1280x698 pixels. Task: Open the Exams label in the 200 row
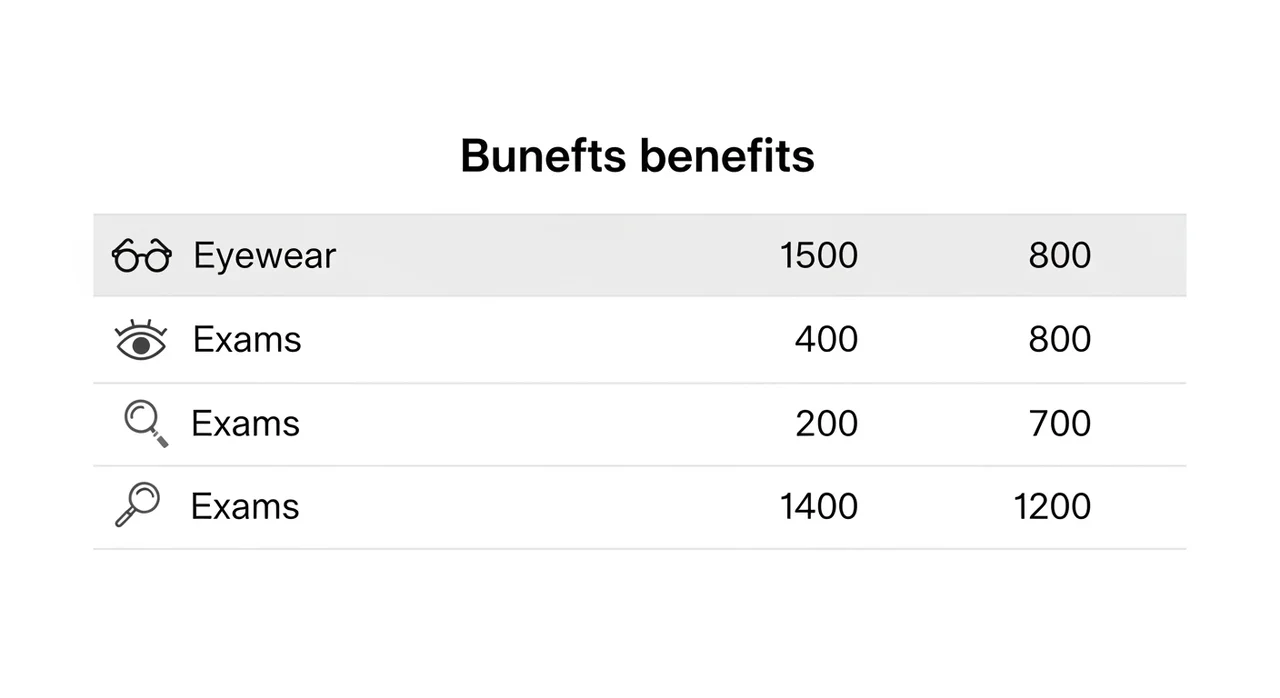tap(245, 424)
